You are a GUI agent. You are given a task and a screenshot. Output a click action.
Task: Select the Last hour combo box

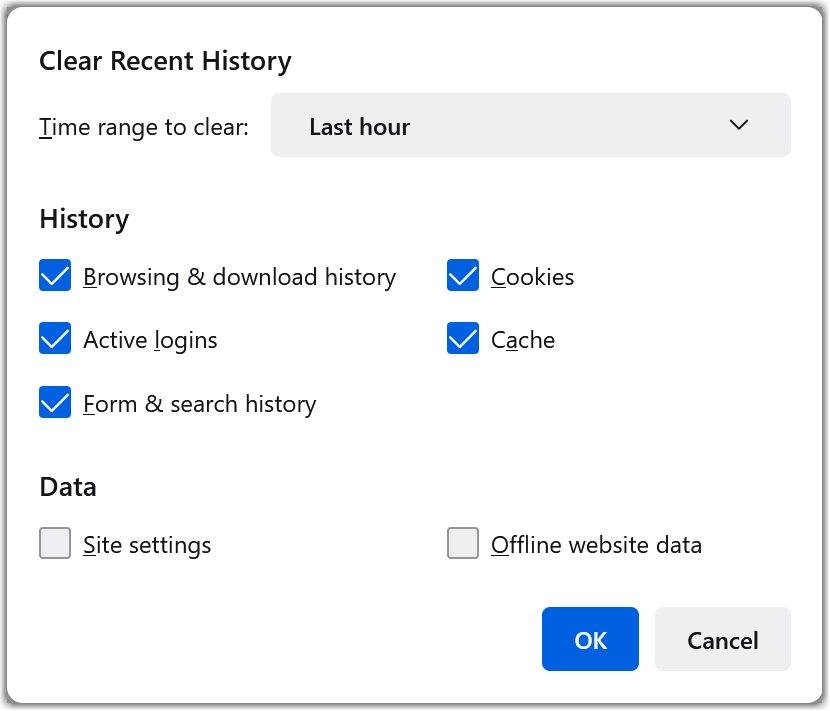(x=530, y=125)
